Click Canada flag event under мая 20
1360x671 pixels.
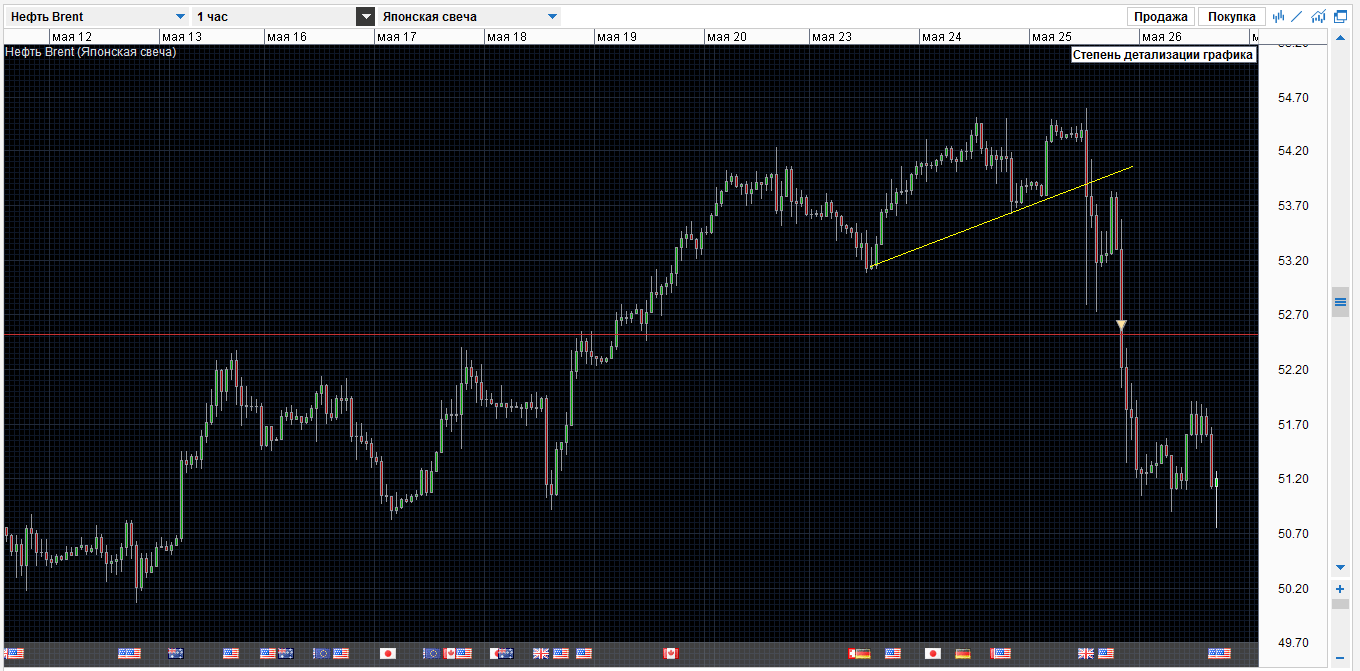click(x=671, y=653)
